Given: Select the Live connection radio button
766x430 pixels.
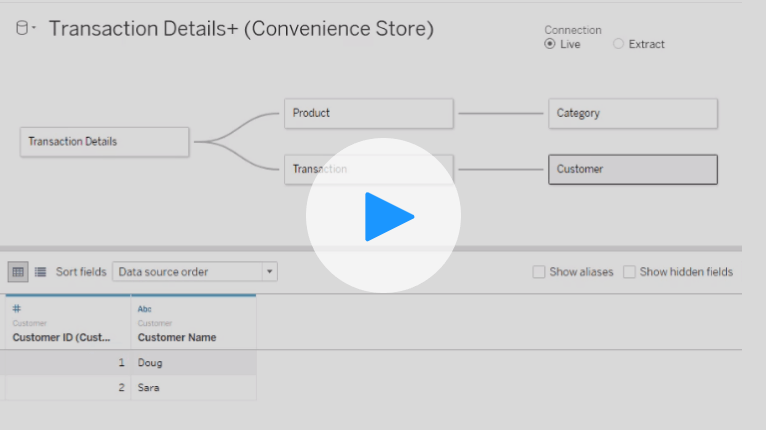Looking at the screenshot, I should (x=550, y=44).
